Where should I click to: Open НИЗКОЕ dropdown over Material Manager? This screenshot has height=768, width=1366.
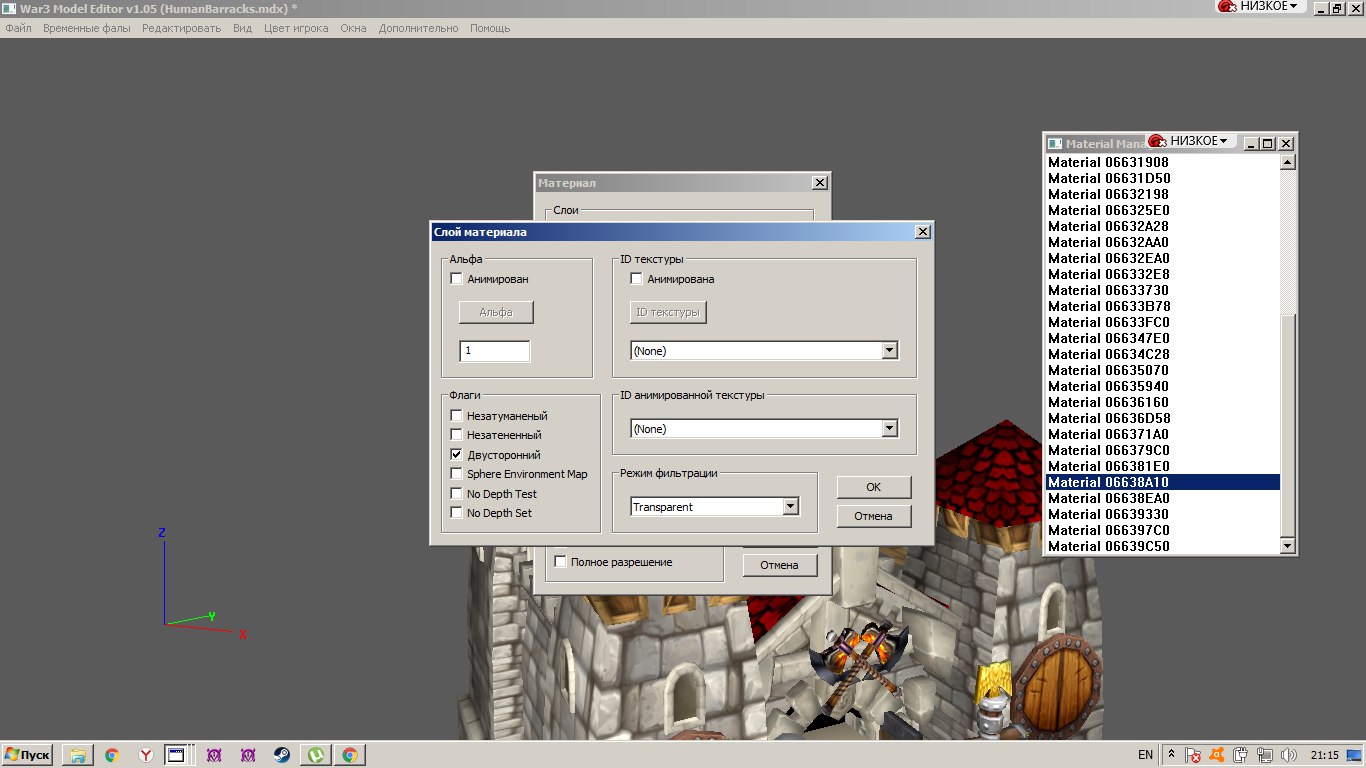[1190, 141]
